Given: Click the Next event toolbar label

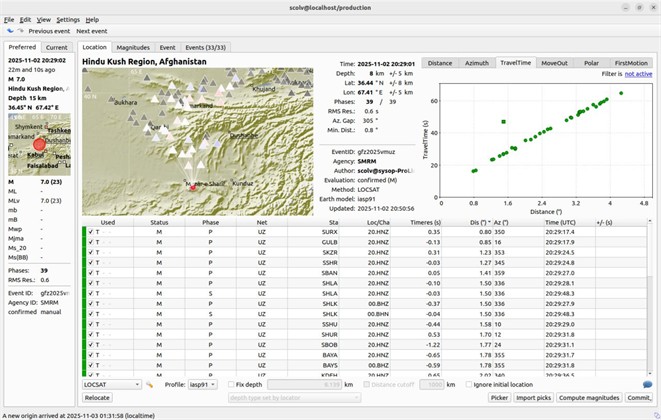Looking at the screenshot, I should (91, 31).
